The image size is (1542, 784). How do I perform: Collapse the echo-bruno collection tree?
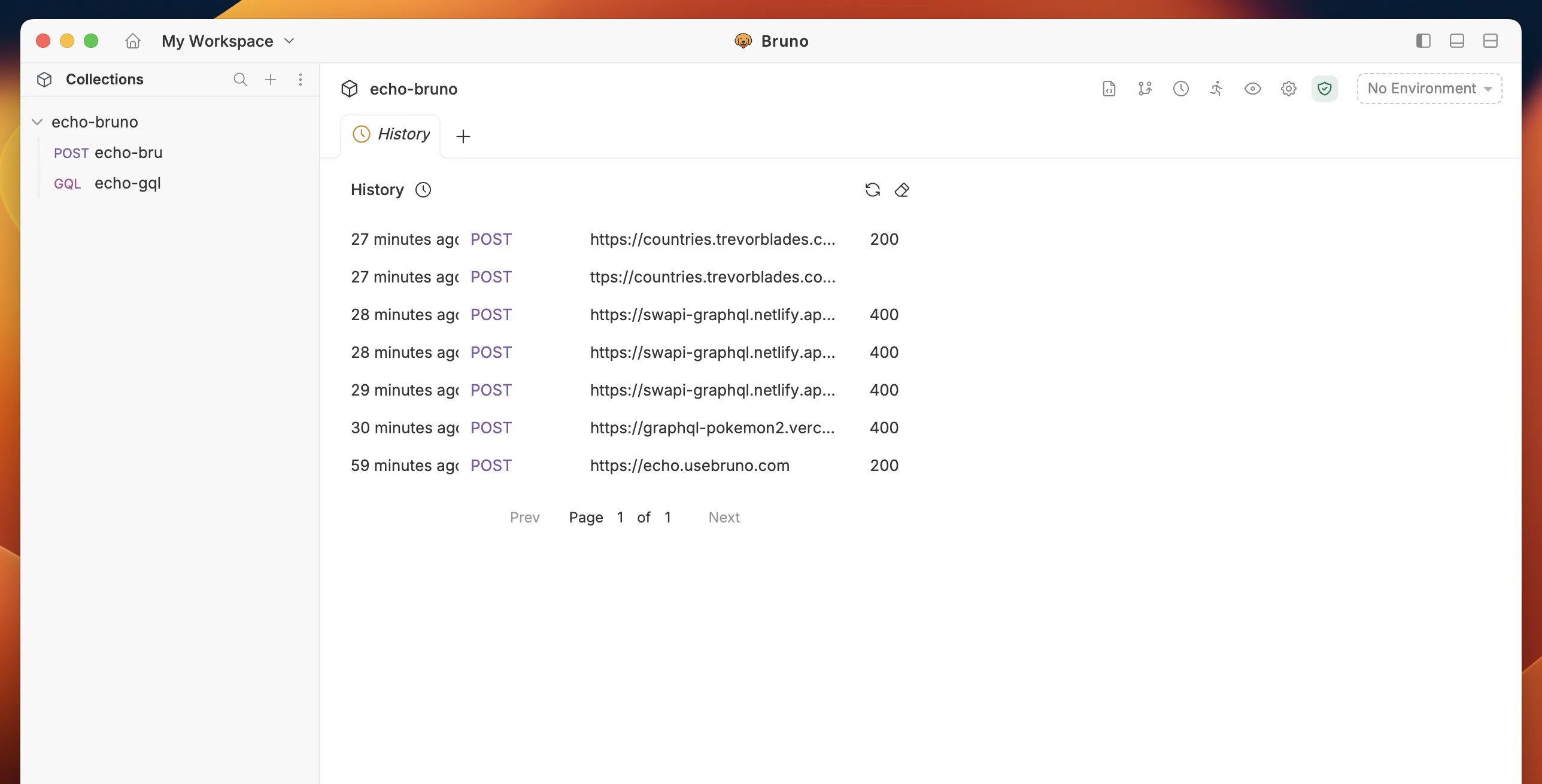point(37,122)
